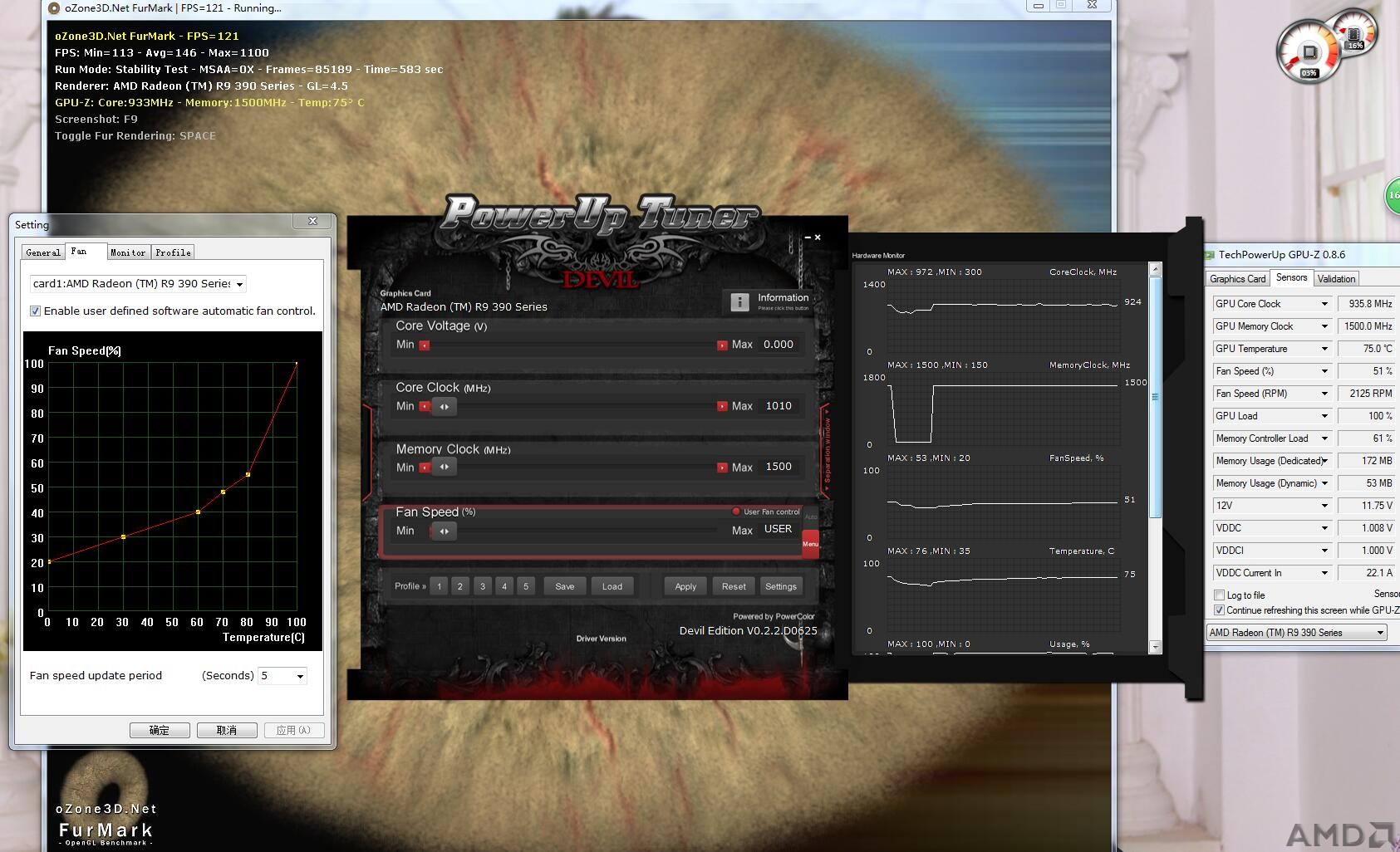Screen dimensions: 1400x852
Task: Open GPU Load sensor dropdown
Action: pos(1324,416)
